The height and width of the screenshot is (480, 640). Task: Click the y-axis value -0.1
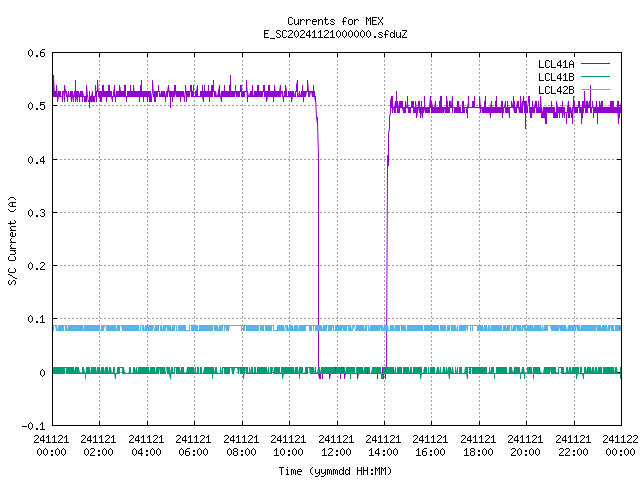33,426
